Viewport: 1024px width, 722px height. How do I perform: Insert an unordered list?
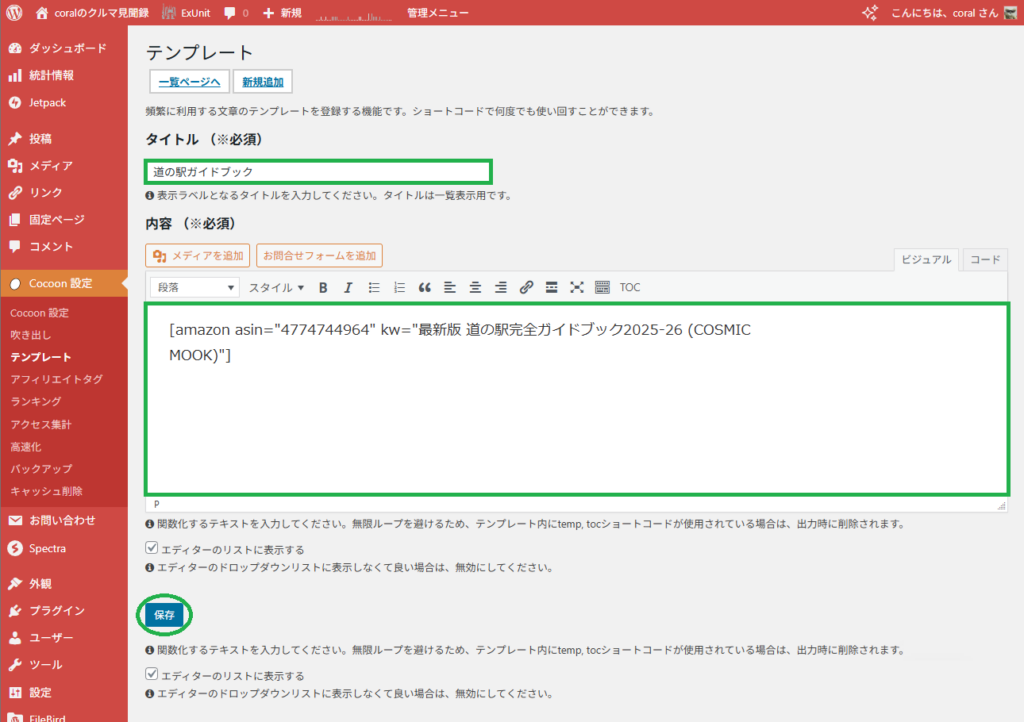pos(372,287)
